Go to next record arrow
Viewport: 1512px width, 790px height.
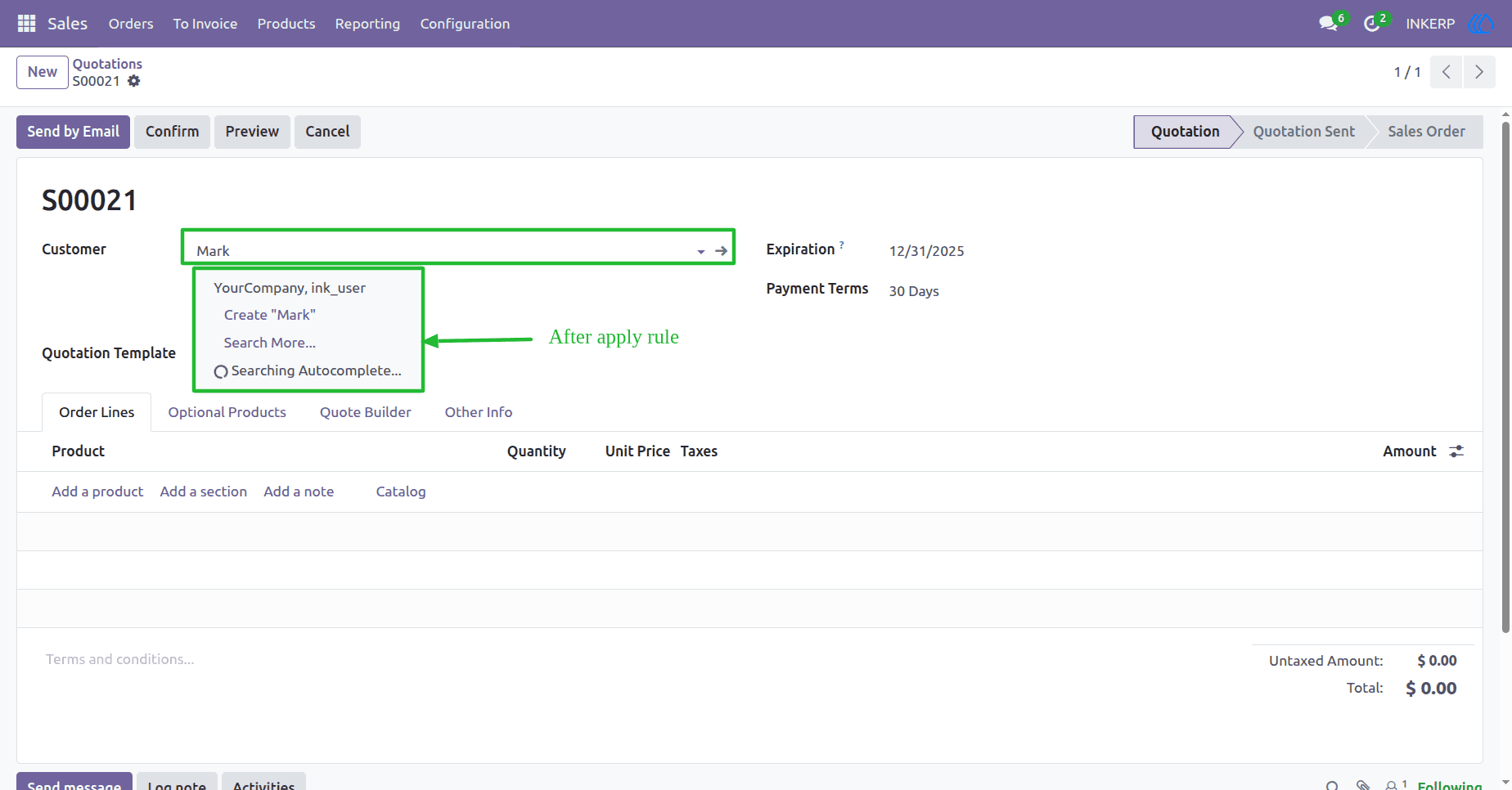pos(1479,72)
